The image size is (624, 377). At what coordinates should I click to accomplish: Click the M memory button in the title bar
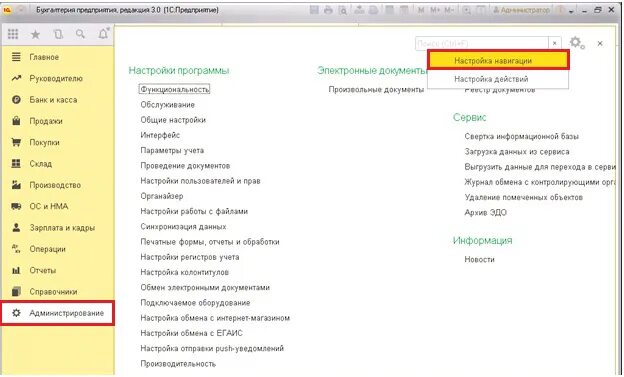[x=421, y=10]
